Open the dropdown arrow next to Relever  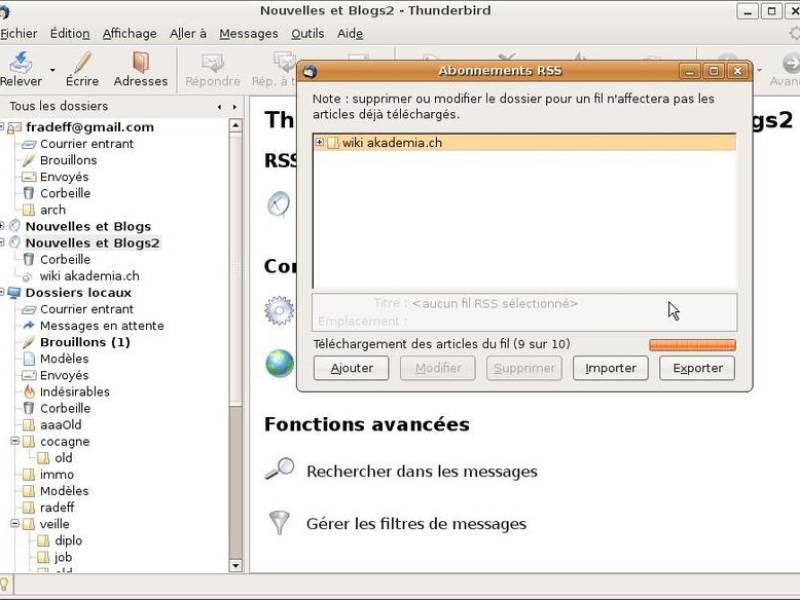[x=53, y=70]
